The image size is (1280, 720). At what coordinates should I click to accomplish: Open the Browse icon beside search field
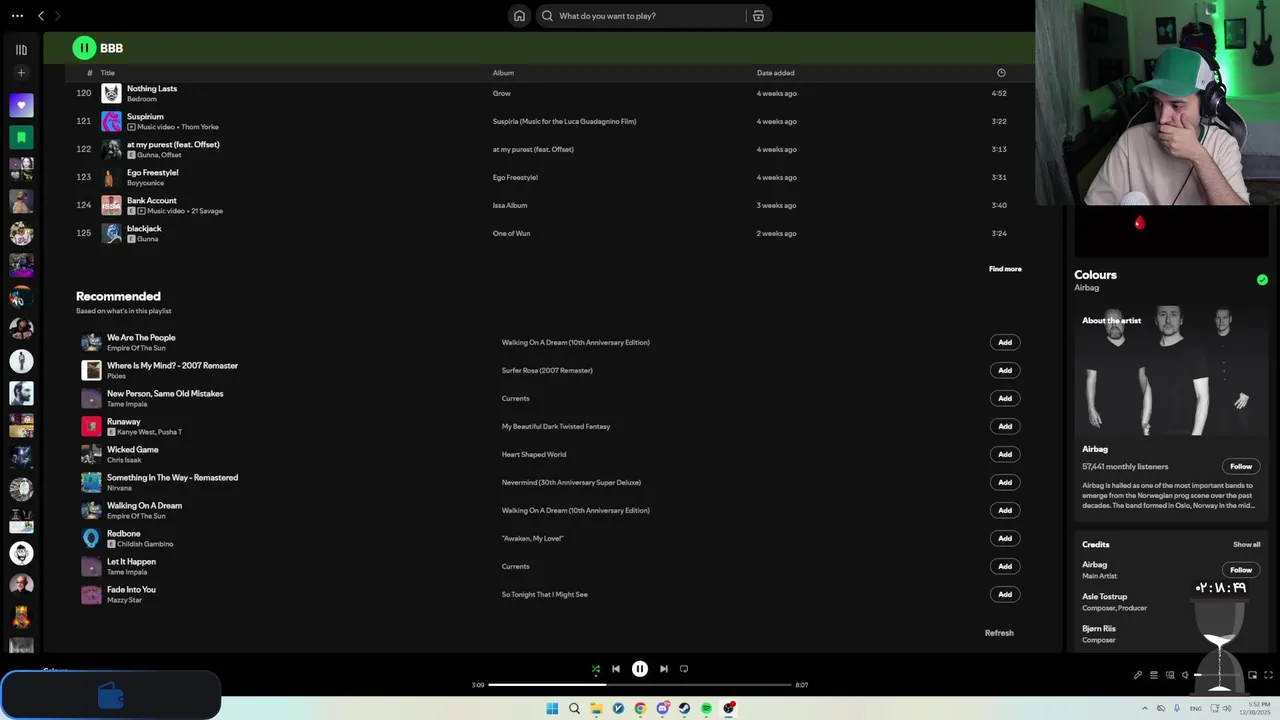(758, 16)
